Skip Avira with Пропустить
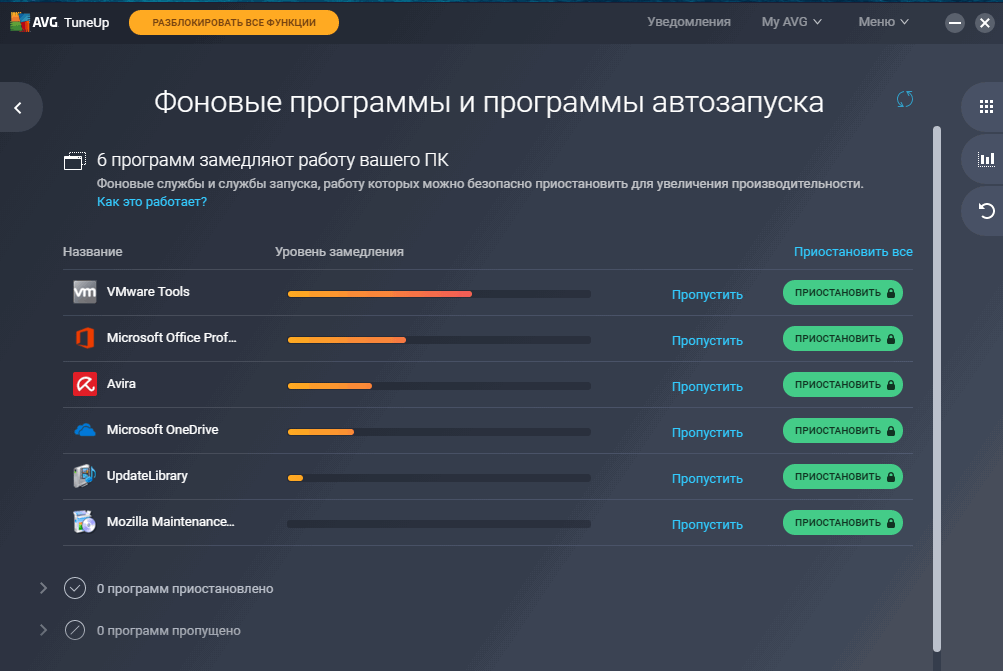Image resolution: width=1003 pixels, height=671 pixels. [x=707, y=386]
